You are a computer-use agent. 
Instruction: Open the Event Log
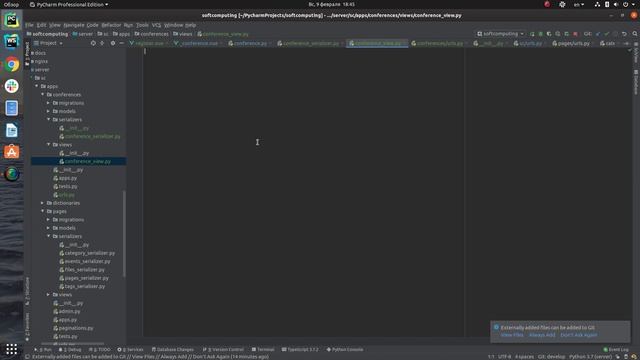616,349
